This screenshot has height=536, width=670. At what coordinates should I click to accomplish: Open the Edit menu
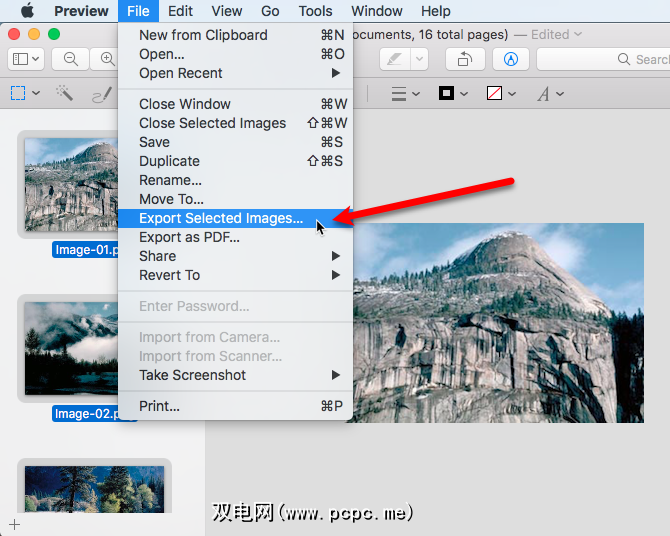click(180, 11)
